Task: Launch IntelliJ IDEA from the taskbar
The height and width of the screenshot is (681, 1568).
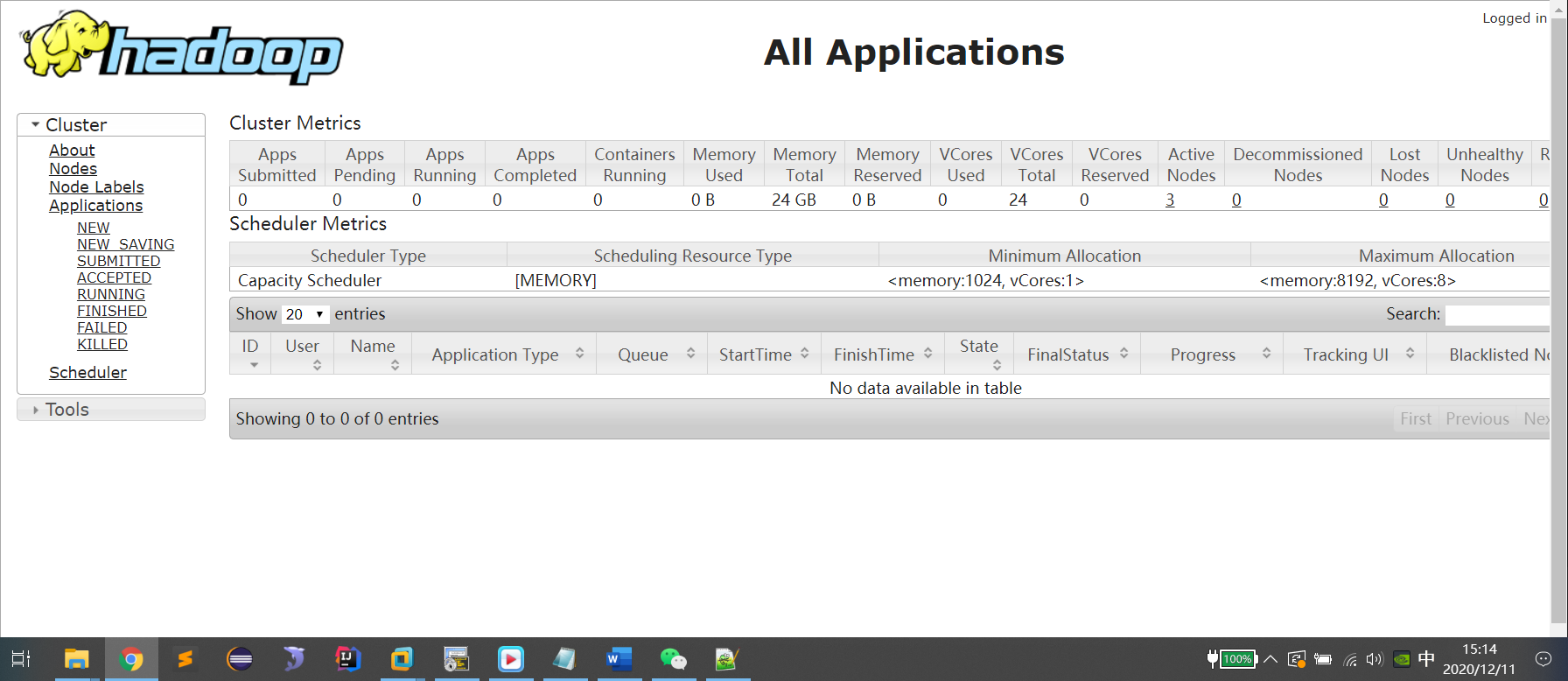Action: point(348,659)
